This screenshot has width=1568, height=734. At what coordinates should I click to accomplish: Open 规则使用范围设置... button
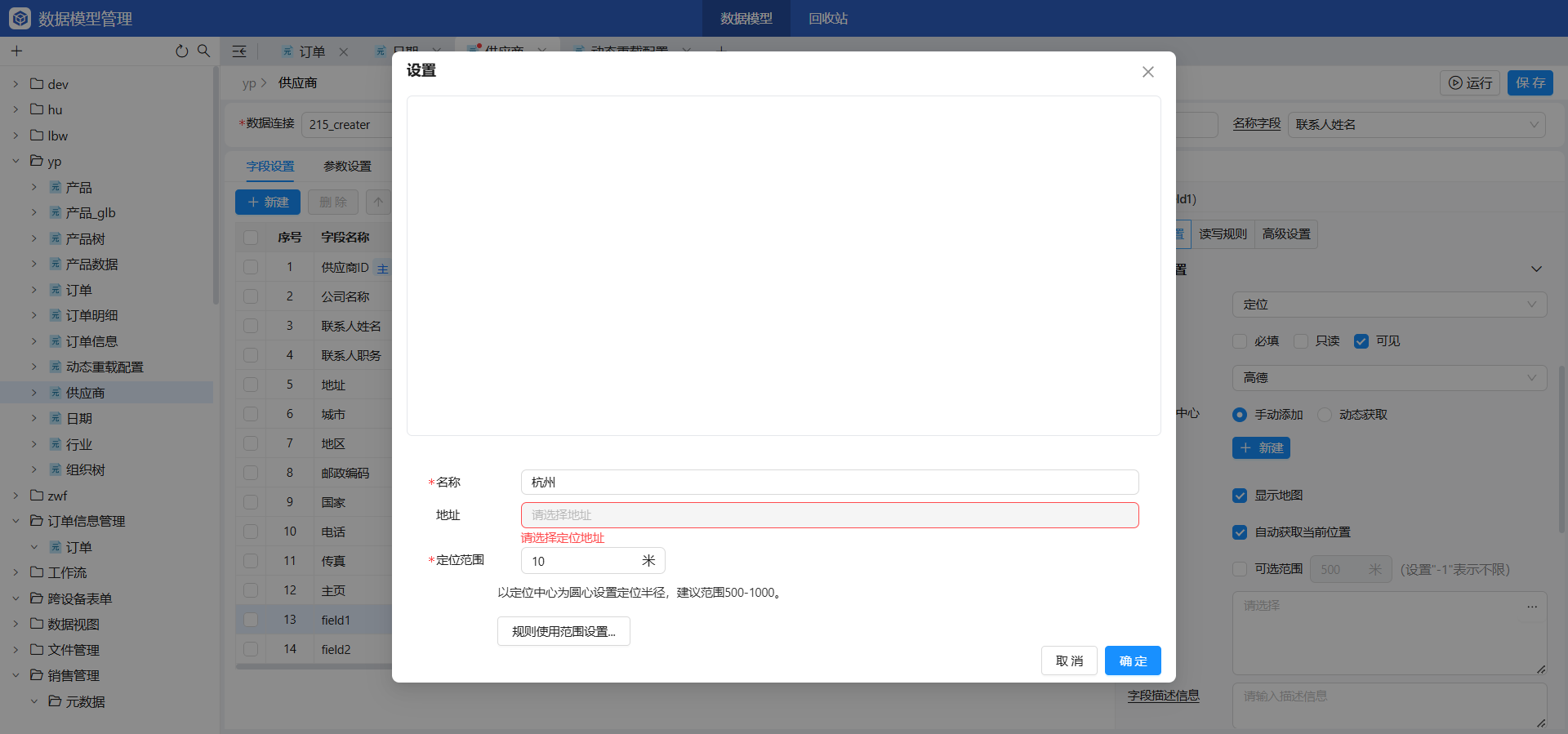563,631
